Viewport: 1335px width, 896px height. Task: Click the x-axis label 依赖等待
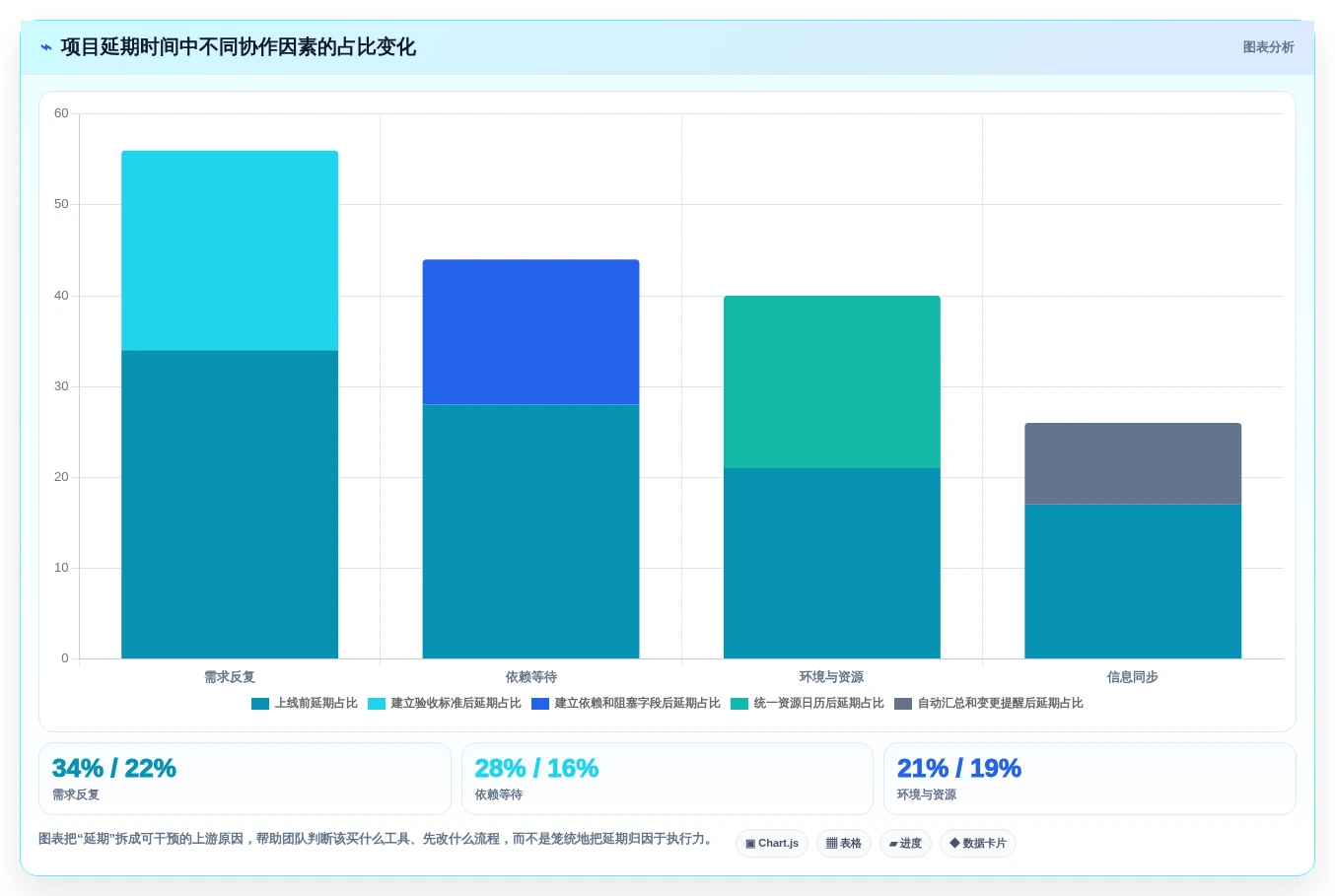[x=530, y=677]
